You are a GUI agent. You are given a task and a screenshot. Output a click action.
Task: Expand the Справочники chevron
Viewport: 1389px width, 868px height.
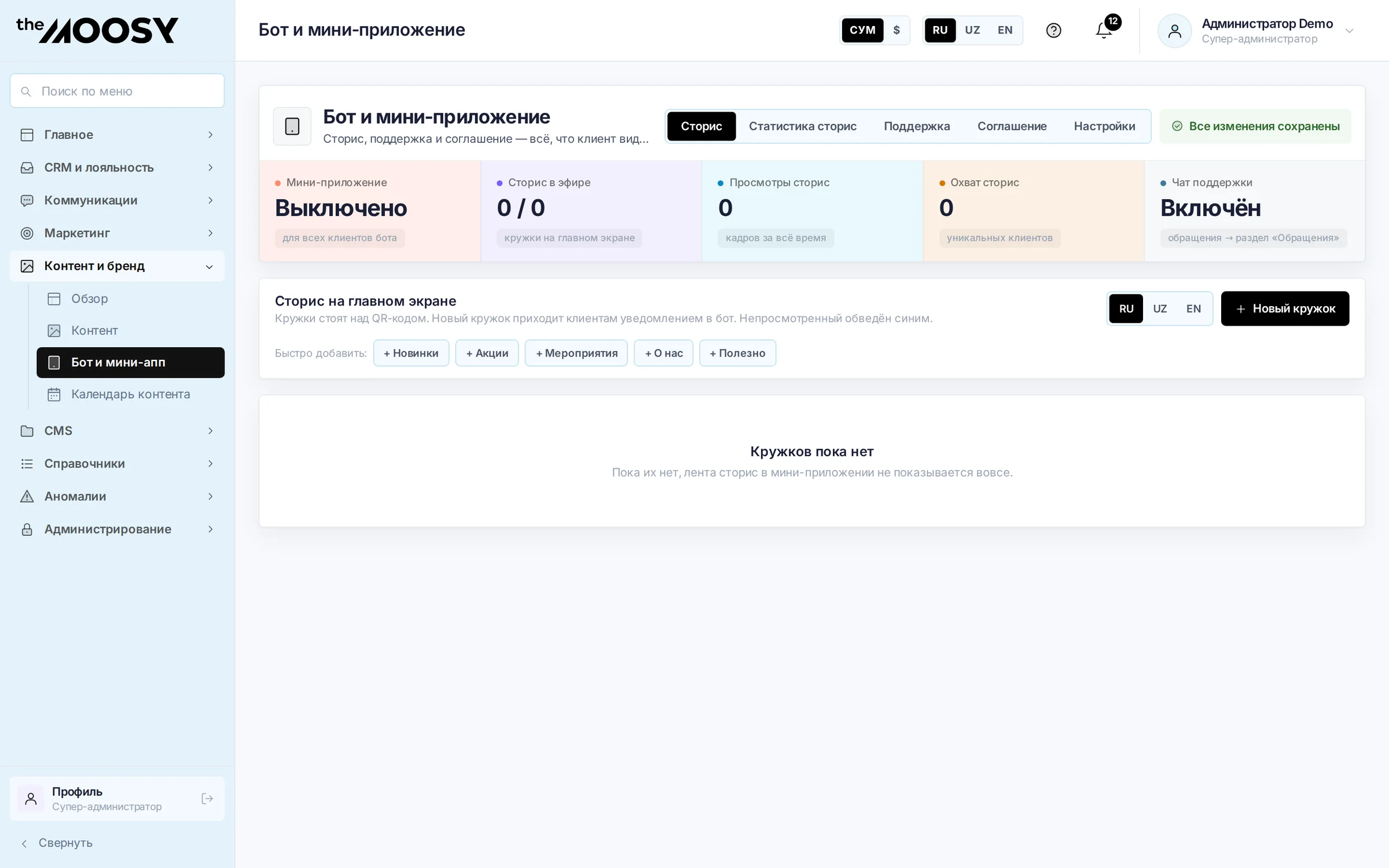(x=211, y=464)
